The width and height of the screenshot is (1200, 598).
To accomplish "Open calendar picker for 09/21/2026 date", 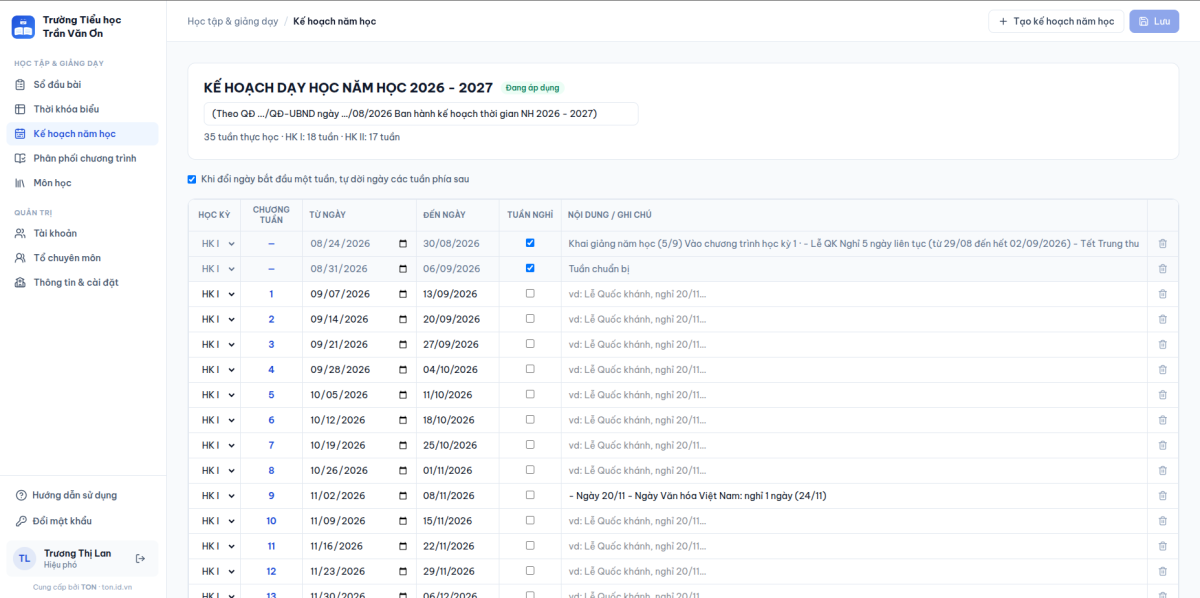I will 403,344.
